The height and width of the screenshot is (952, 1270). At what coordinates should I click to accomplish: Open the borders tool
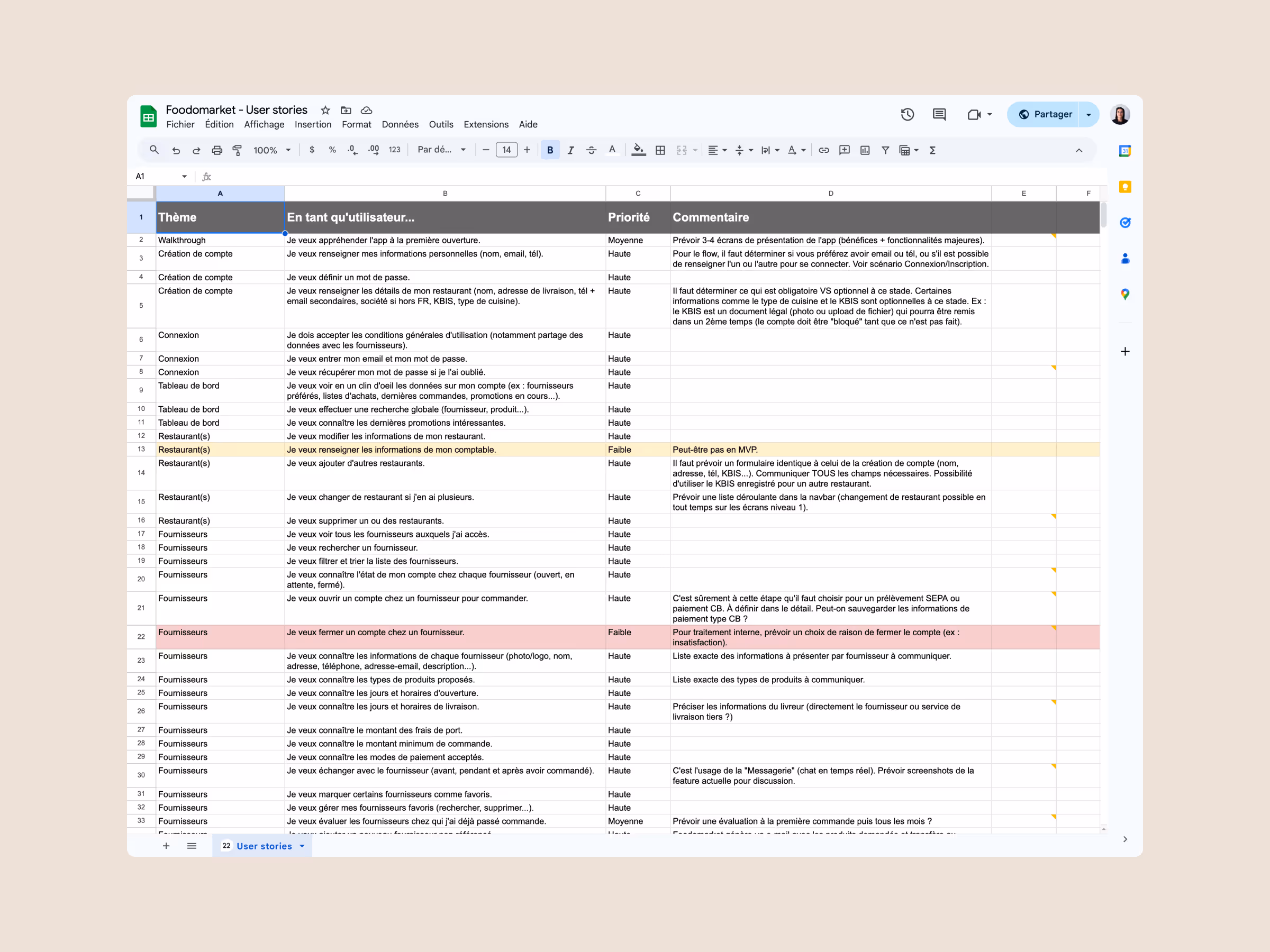(x=660, y=150)
